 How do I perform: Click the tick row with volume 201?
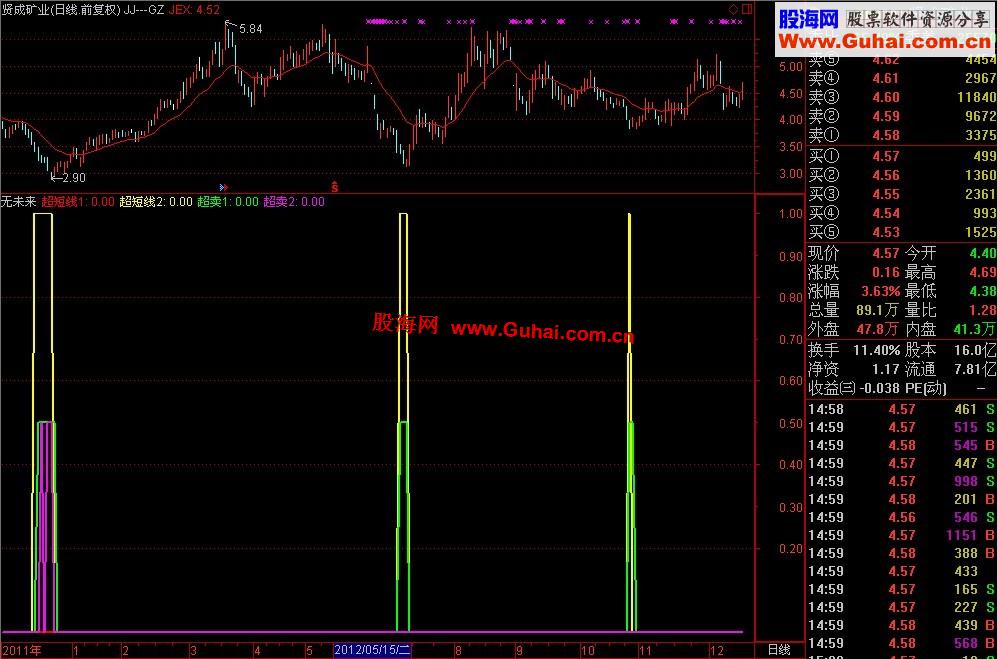(902, 499)
